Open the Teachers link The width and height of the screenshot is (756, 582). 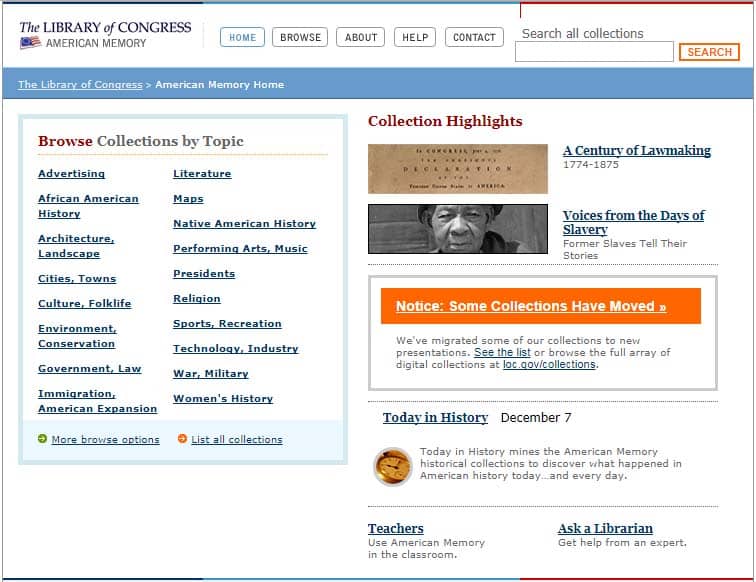(x=396, y=528)
